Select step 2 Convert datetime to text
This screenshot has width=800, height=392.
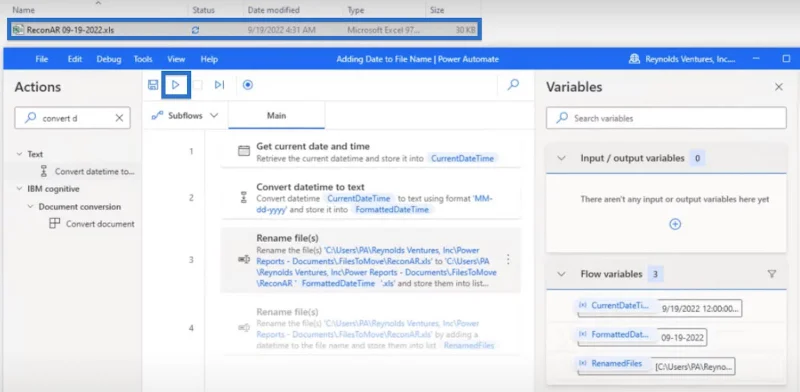tap(370, 198)
